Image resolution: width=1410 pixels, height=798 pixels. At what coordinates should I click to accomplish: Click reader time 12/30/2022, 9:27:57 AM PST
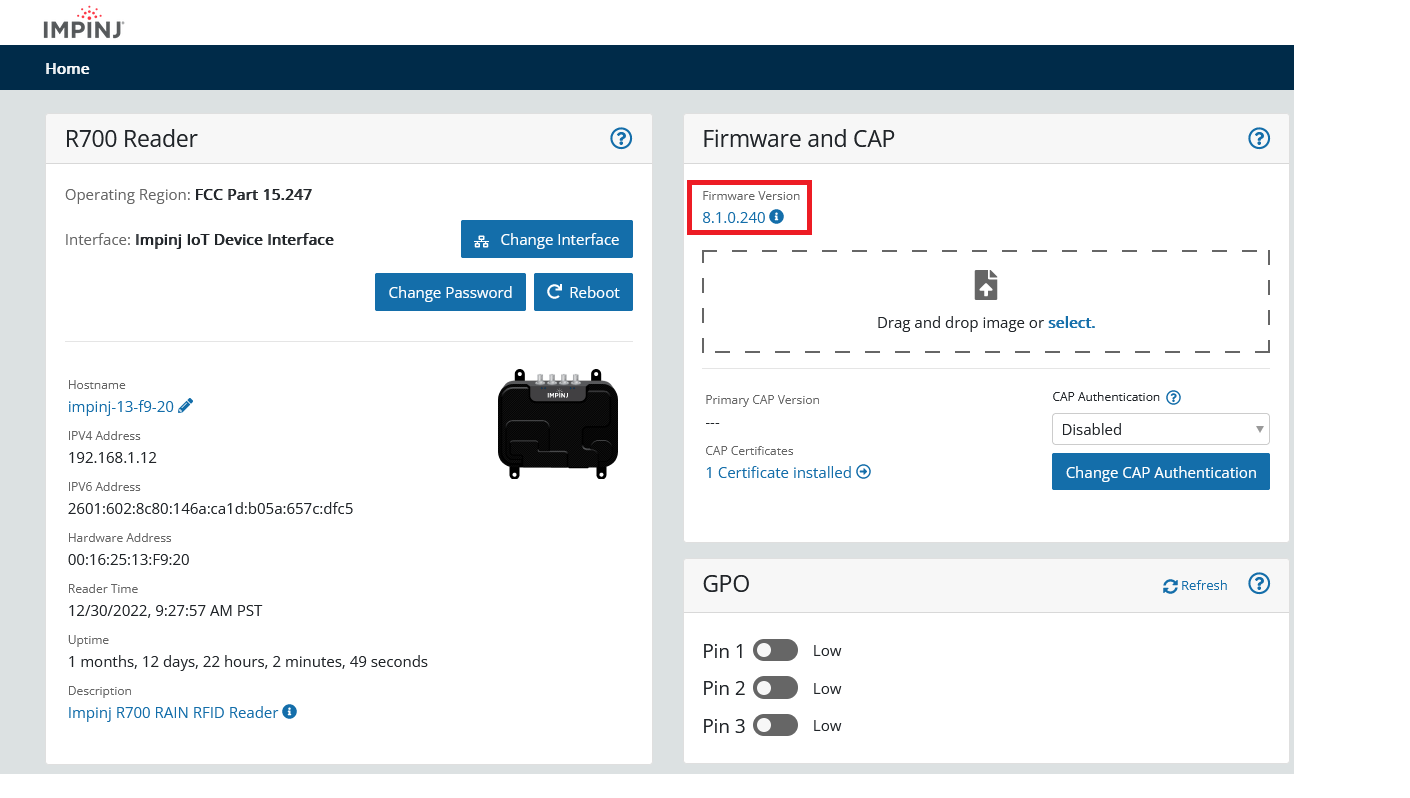[165, 610]
